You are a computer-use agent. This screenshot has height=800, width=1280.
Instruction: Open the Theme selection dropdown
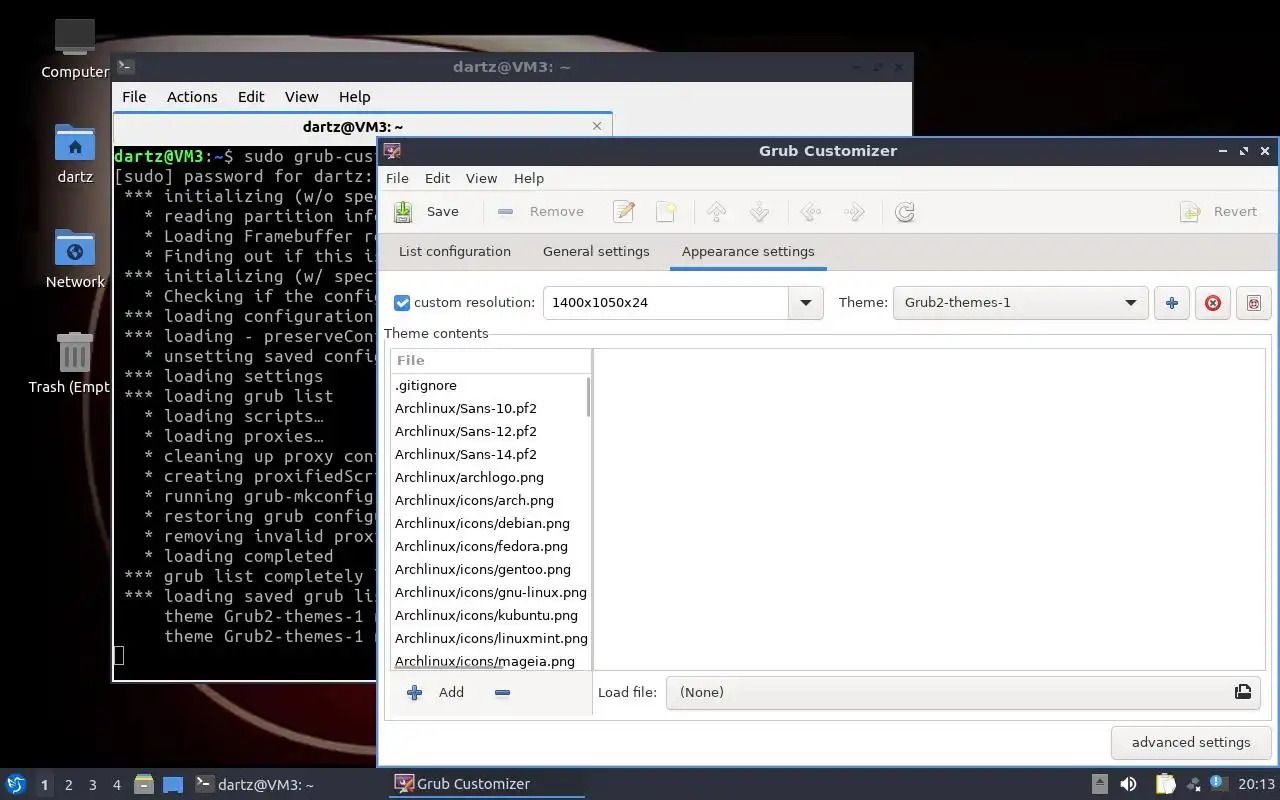(1019, 302)
